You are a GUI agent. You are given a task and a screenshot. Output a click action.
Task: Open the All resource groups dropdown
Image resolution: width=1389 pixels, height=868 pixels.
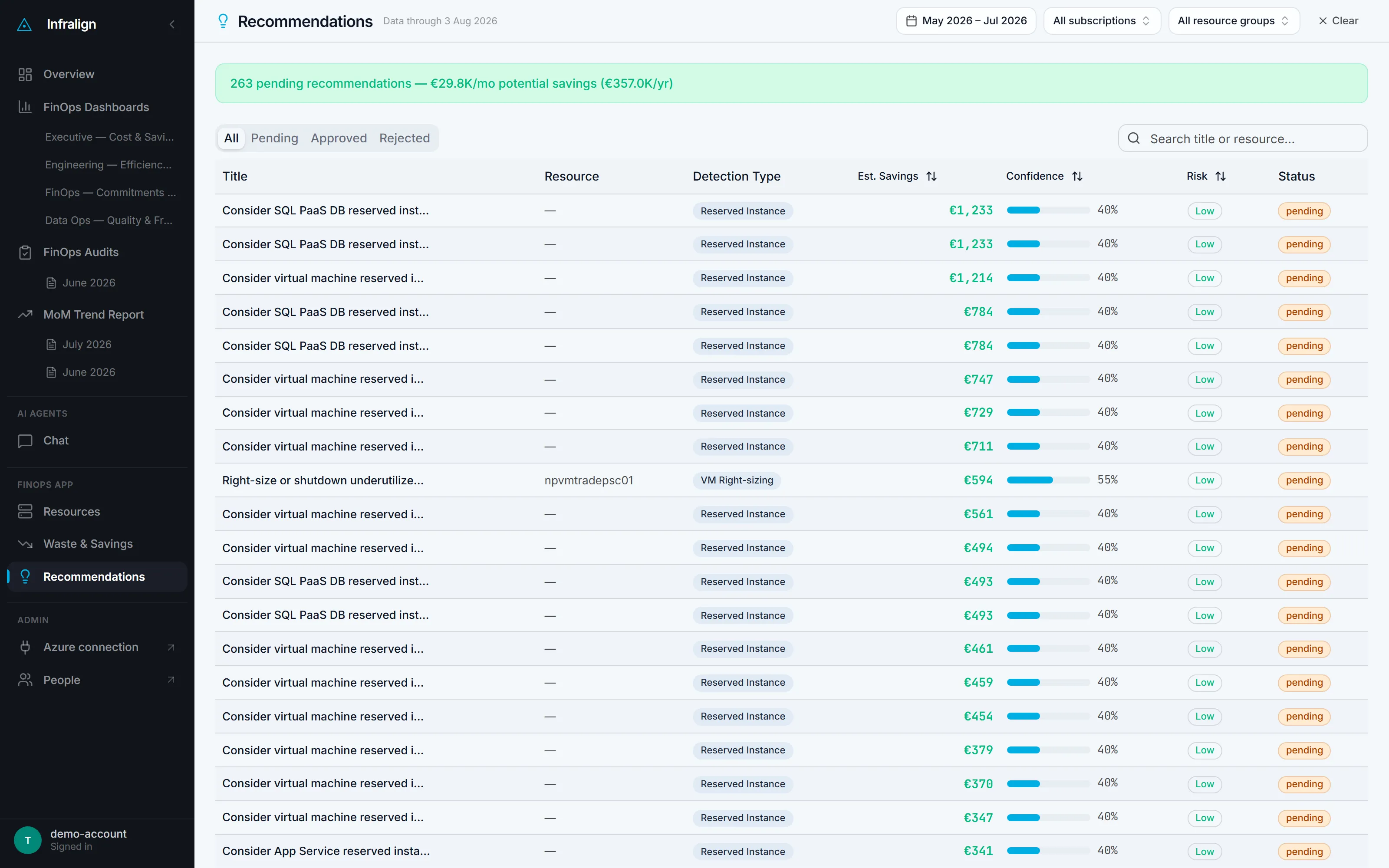coord(1234,21)
